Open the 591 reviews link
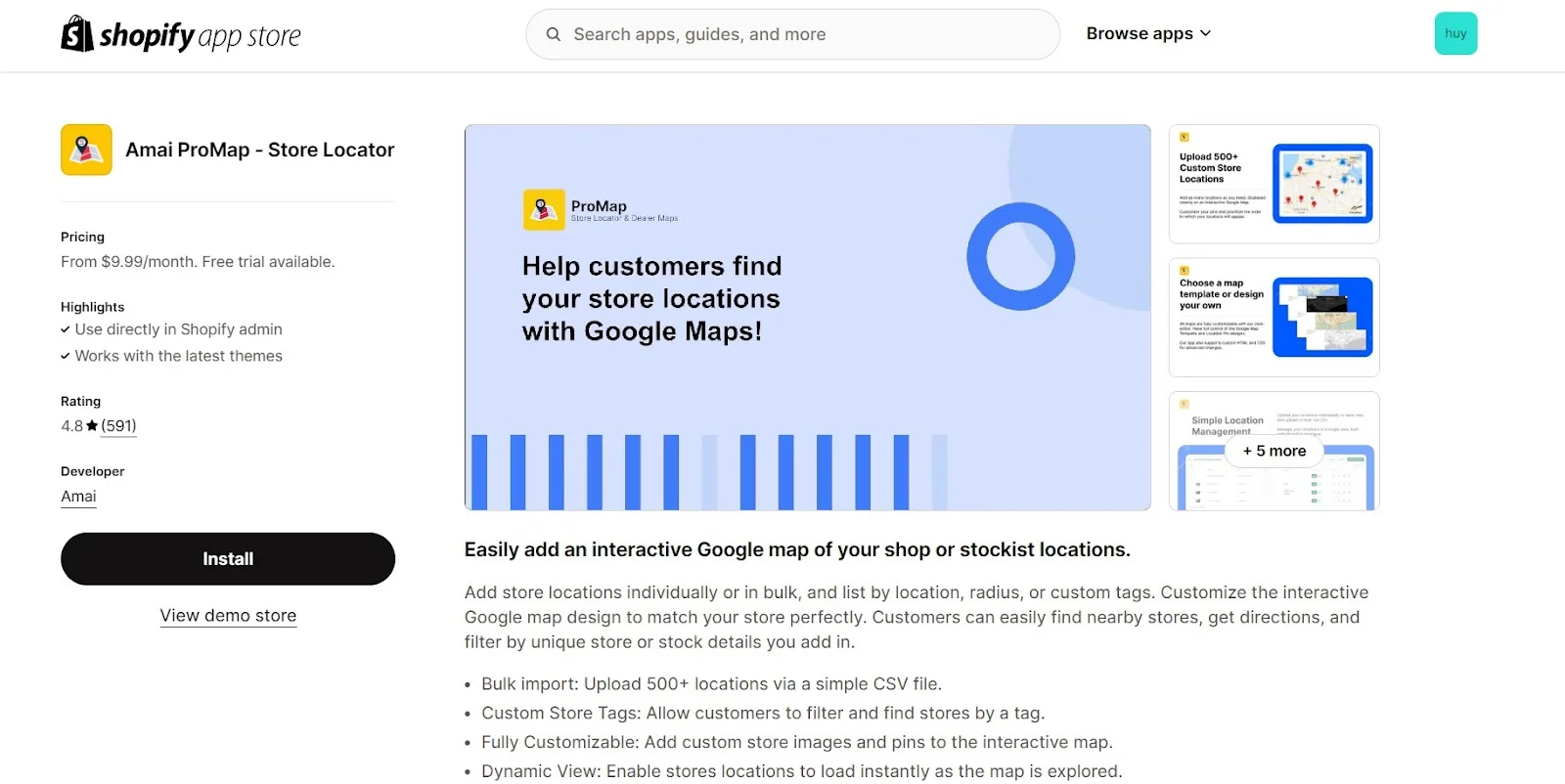Viewport: 1565px width, 784px height. tap(118, 426)
